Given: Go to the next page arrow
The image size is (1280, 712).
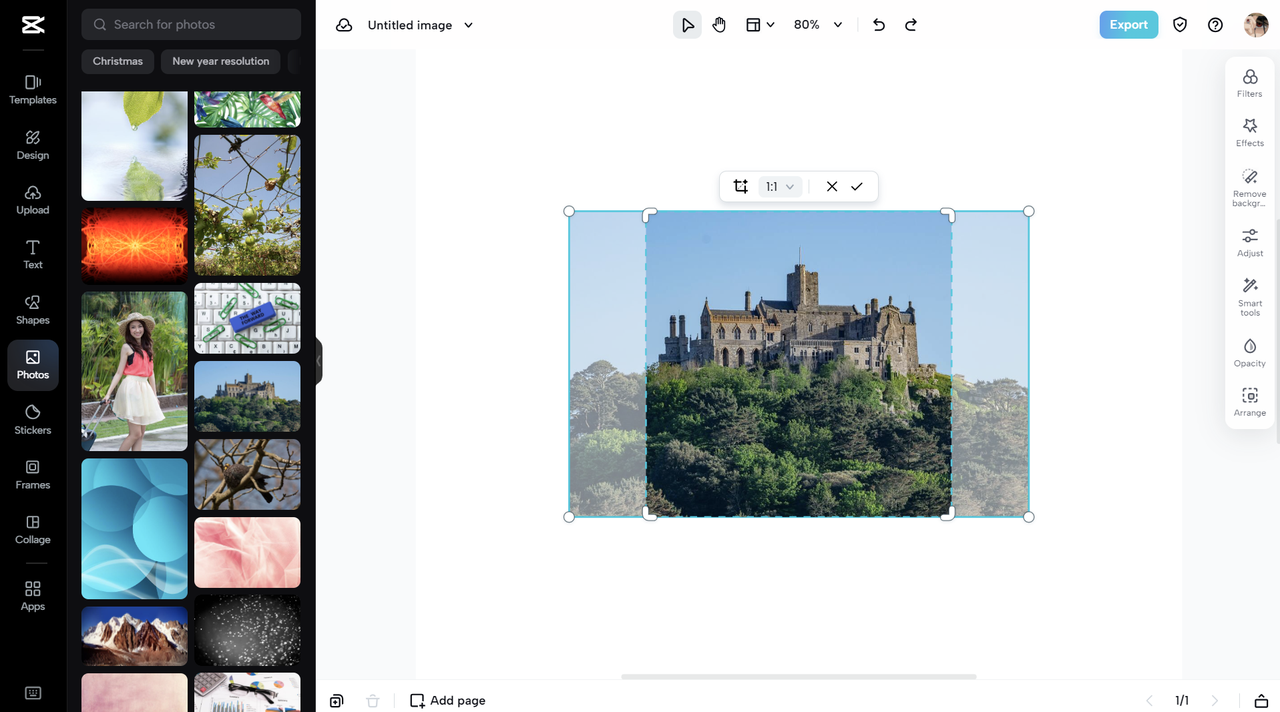Looking at the screenshot, I should (x=1215, y=701).
